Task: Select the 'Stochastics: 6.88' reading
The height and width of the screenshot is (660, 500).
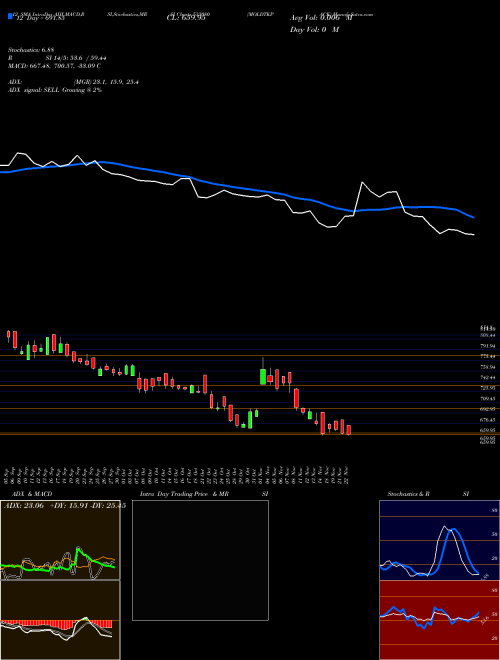Action: coord(31,50)
